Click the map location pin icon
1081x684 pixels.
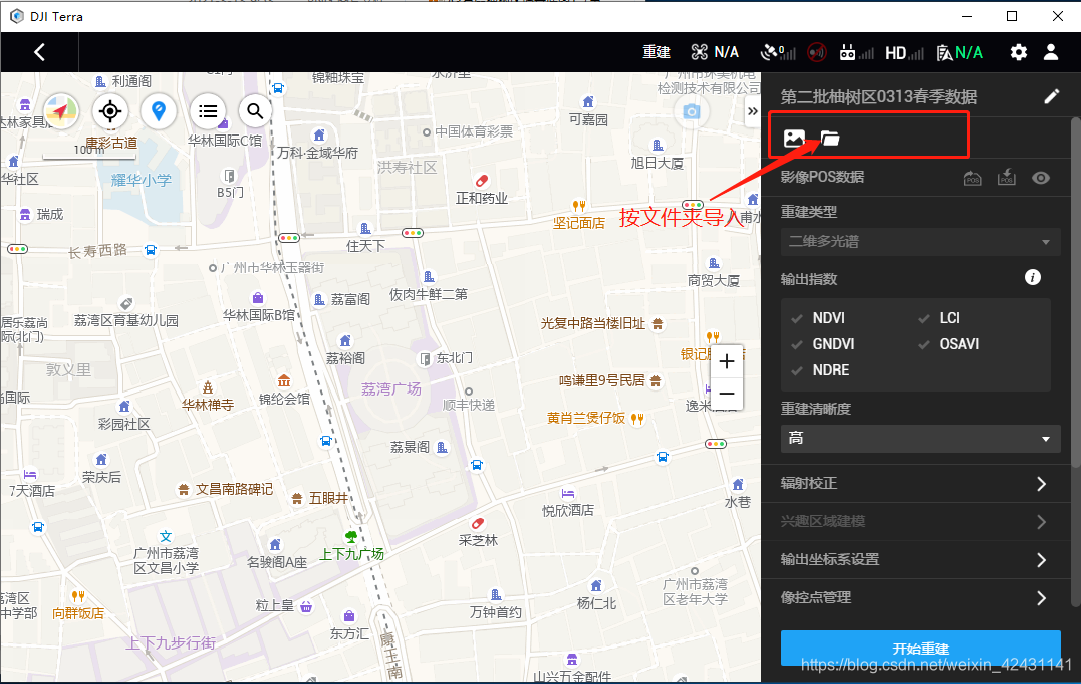click(159, 111)
